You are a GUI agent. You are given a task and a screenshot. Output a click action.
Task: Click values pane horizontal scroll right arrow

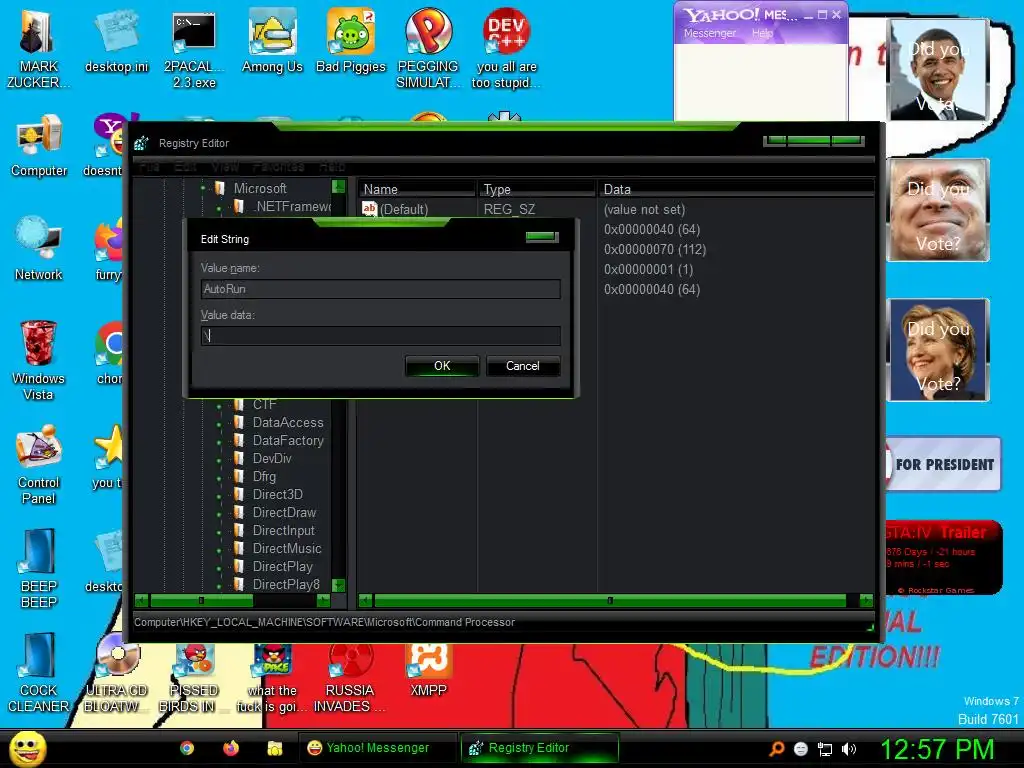[x=867, y=600]
